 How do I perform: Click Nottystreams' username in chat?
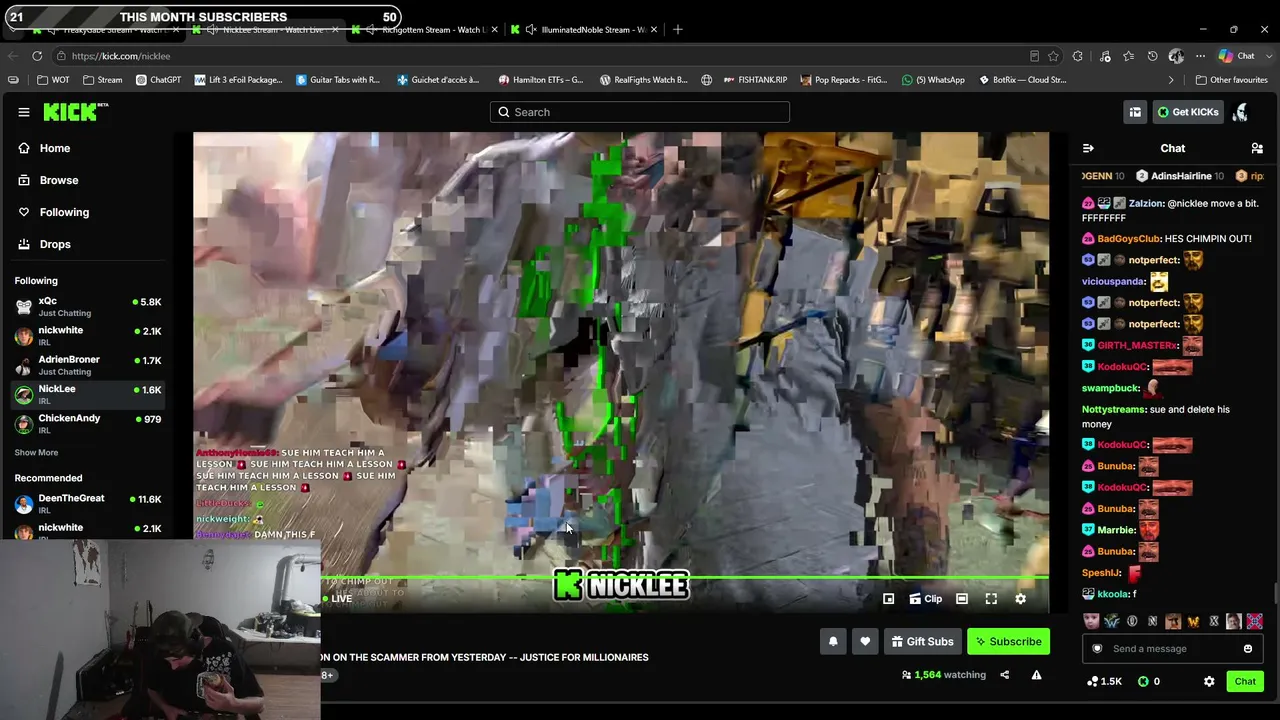click(1115, 409)
